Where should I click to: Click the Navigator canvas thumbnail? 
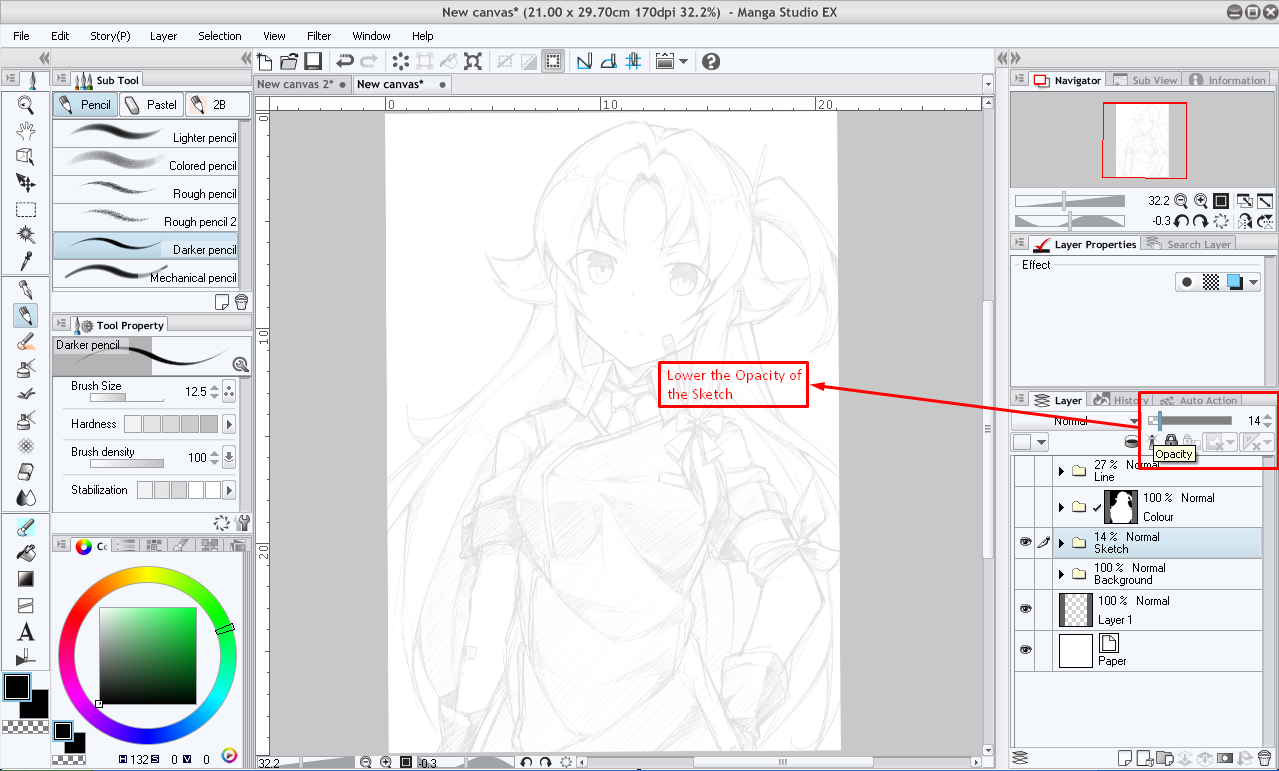[1143, 140]
